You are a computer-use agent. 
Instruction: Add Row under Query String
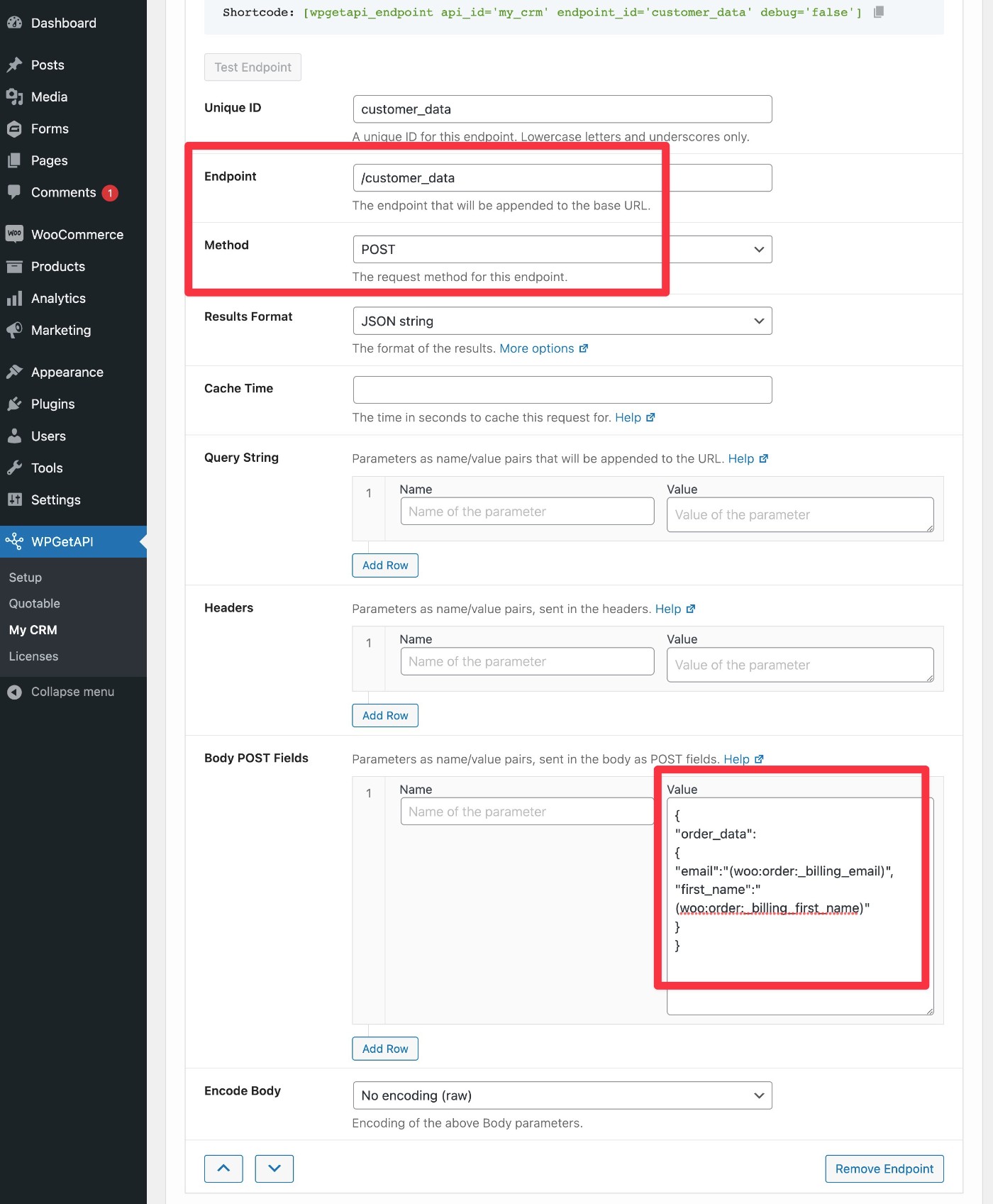(x=385, y=565)
